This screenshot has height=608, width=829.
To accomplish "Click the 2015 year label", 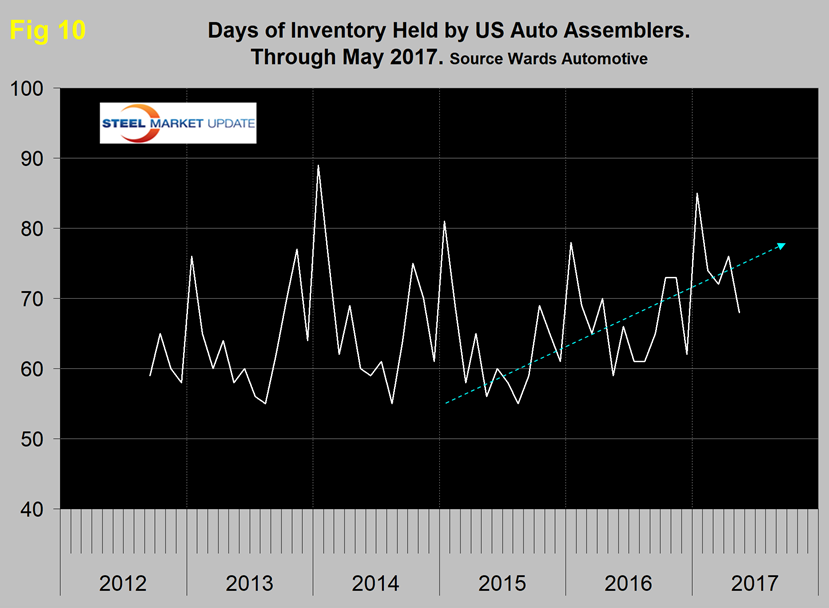I will 501,582.
